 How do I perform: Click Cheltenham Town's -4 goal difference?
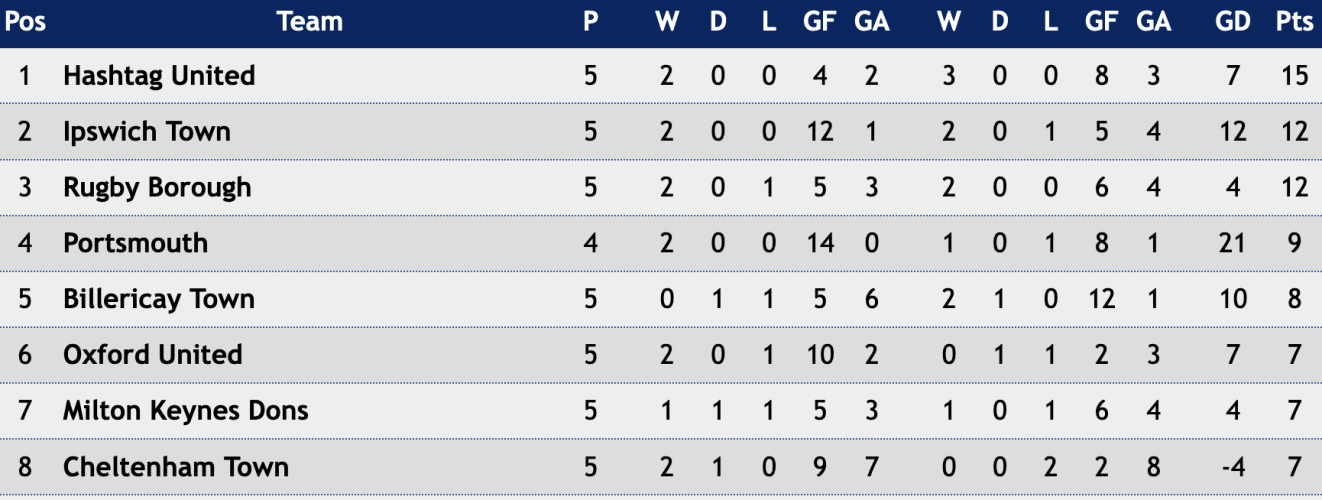pos(1233,467)
